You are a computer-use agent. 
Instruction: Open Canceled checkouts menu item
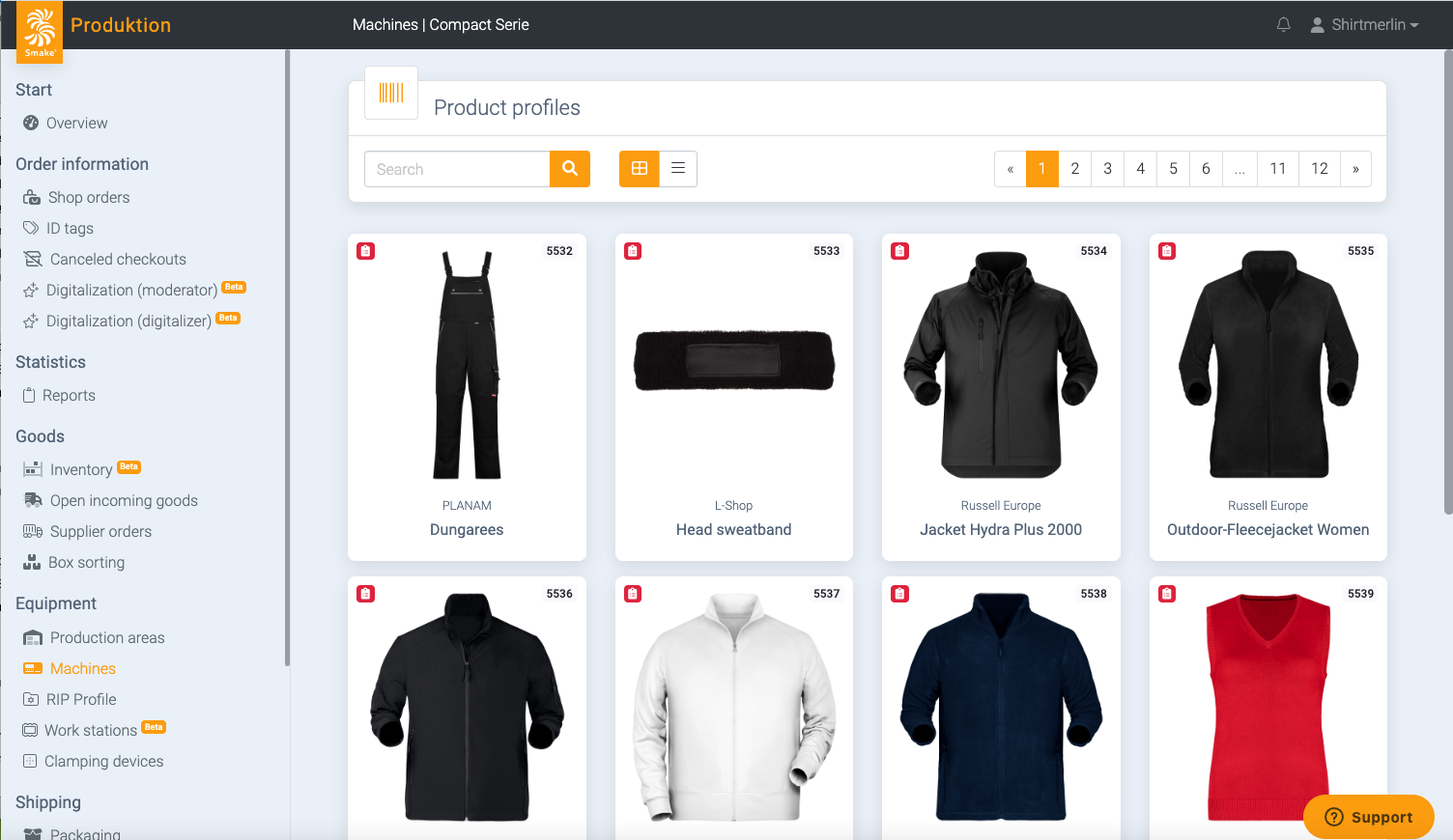click(x=118, y=260)
